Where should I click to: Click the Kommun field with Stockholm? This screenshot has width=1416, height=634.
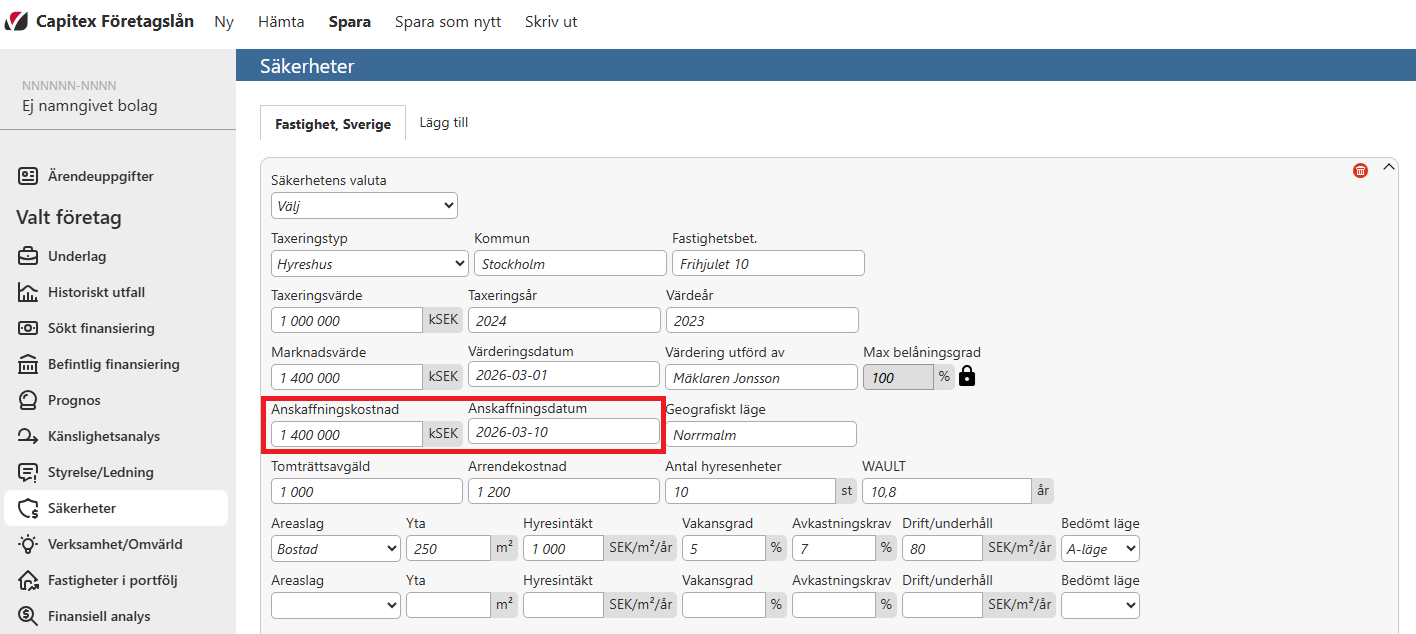point(570,263)
